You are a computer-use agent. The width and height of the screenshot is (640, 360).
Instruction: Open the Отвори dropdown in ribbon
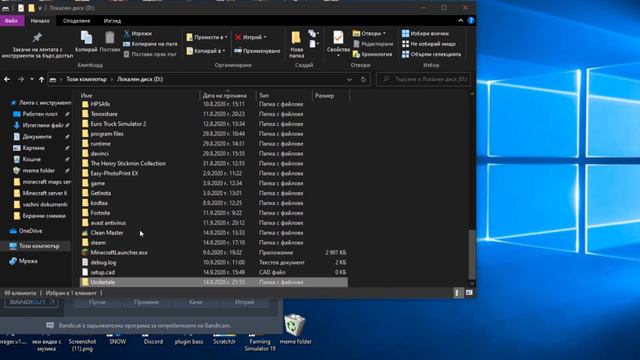(x=369, y=33)
